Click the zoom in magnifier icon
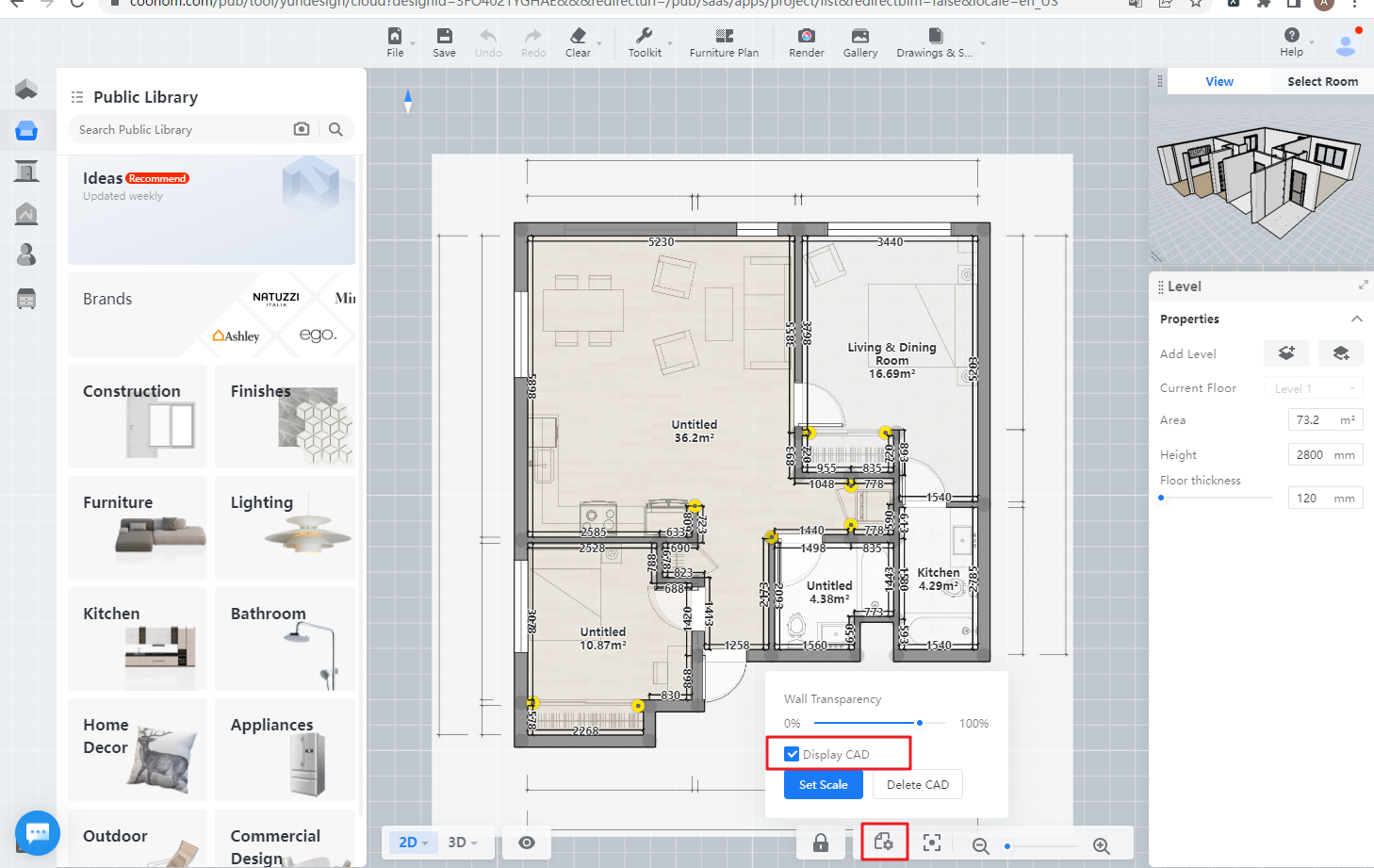The image size is (1374, 868). click(1101, 845)
